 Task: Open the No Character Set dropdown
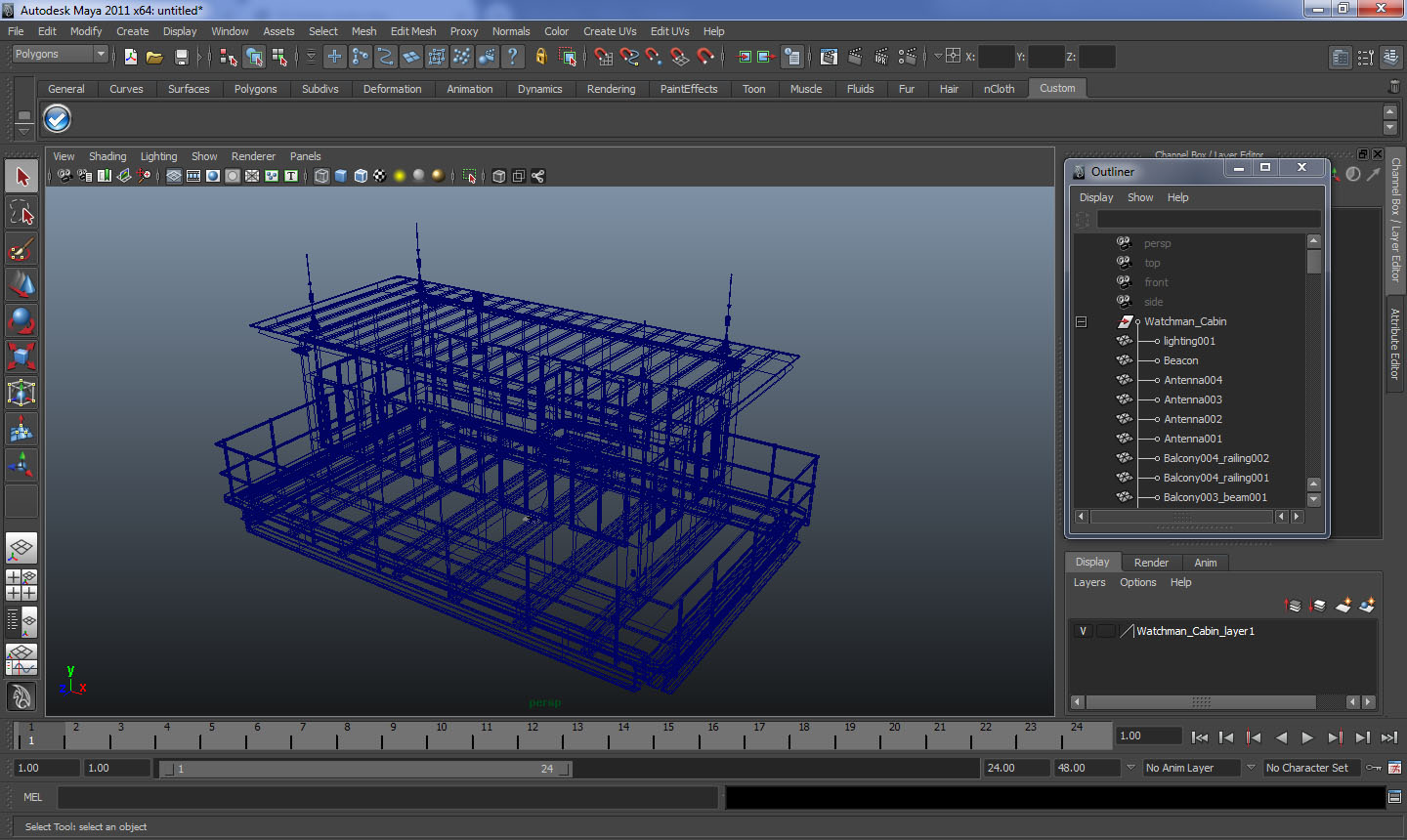pyautogui.click(x=1313, y=768)
